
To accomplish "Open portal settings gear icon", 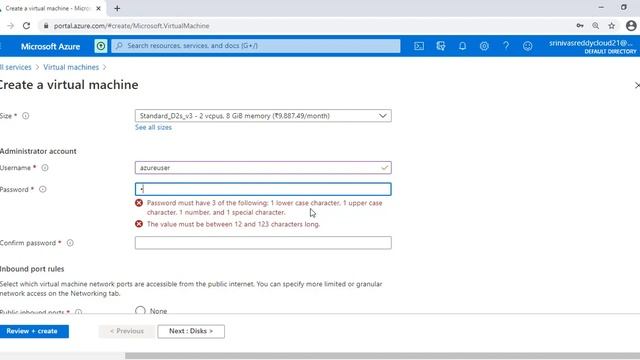I will coord(484,46).
